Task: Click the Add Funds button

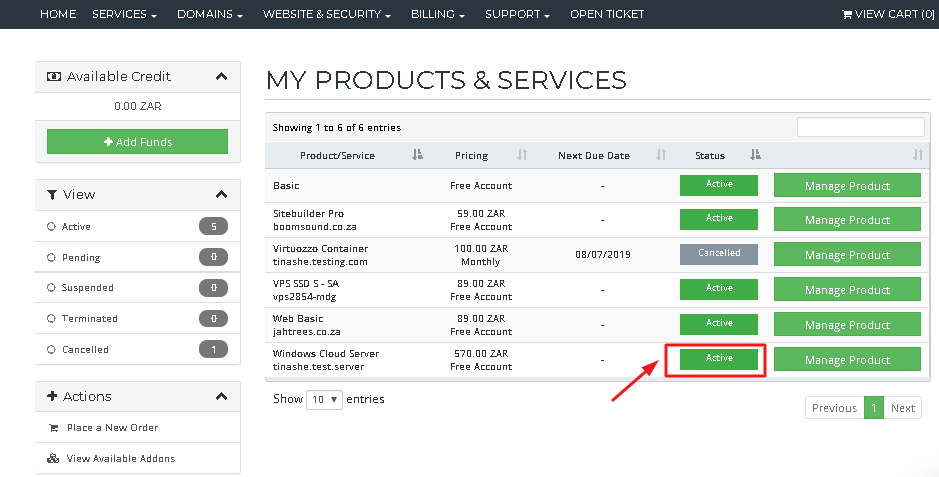Action: (x=138, y=142)
